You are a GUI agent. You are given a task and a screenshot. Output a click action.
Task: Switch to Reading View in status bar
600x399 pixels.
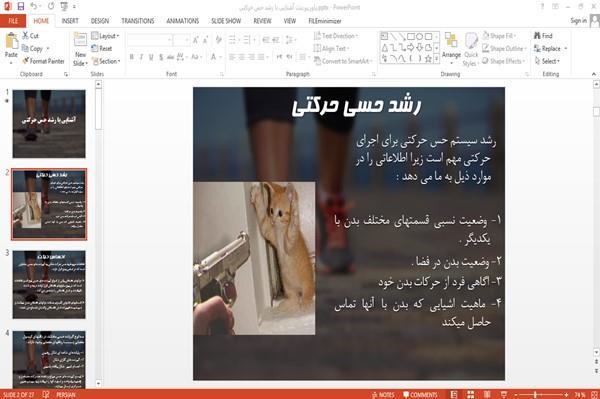pyautogui.click(x=487, y=394)
